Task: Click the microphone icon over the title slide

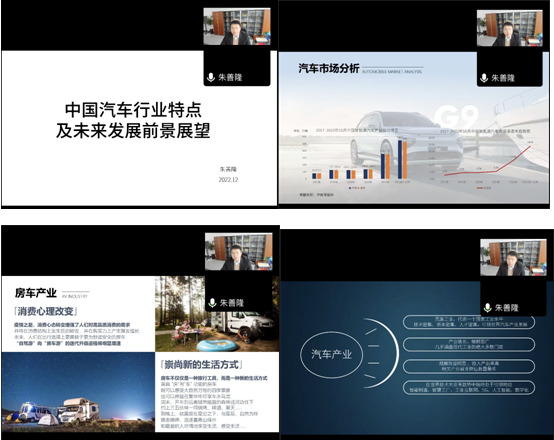Action: tap(211, 77)
